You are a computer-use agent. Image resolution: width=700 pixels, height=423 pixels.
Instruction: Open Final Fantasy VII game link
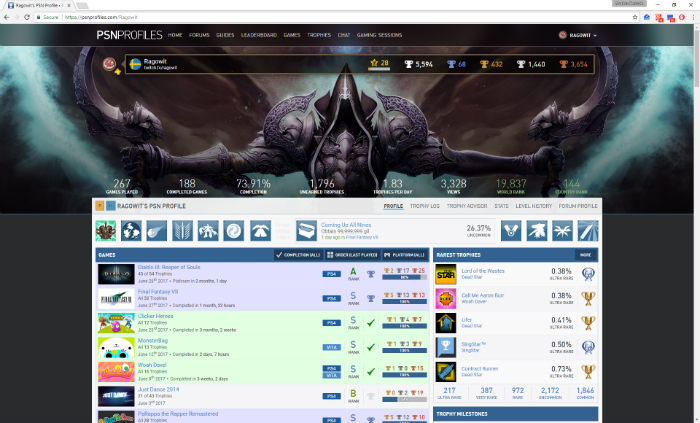pyautogui.click(x=158, y=291)
